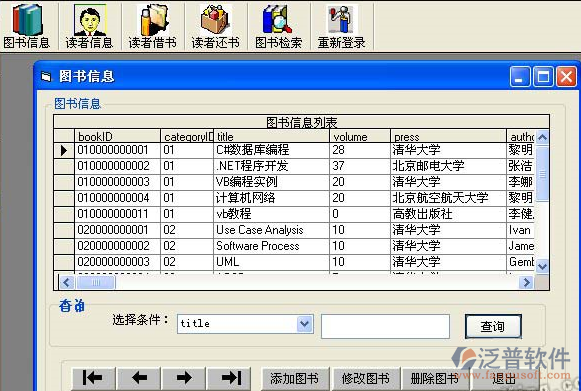Click the table vertical scrollbar down arrow

pyautogui.click(x=542, y=266)
